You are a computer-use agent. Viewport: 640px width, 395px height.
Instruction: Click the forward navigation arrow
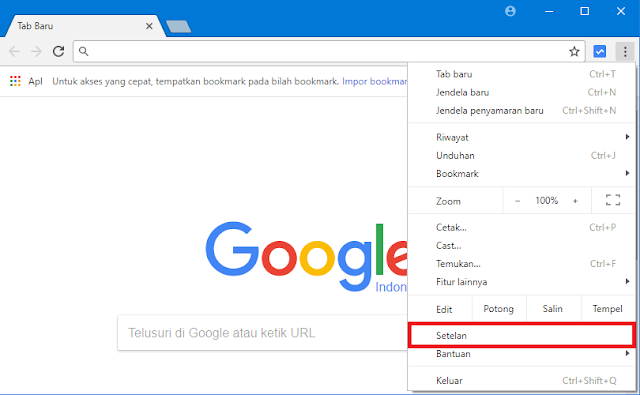(x=36, y=51)
